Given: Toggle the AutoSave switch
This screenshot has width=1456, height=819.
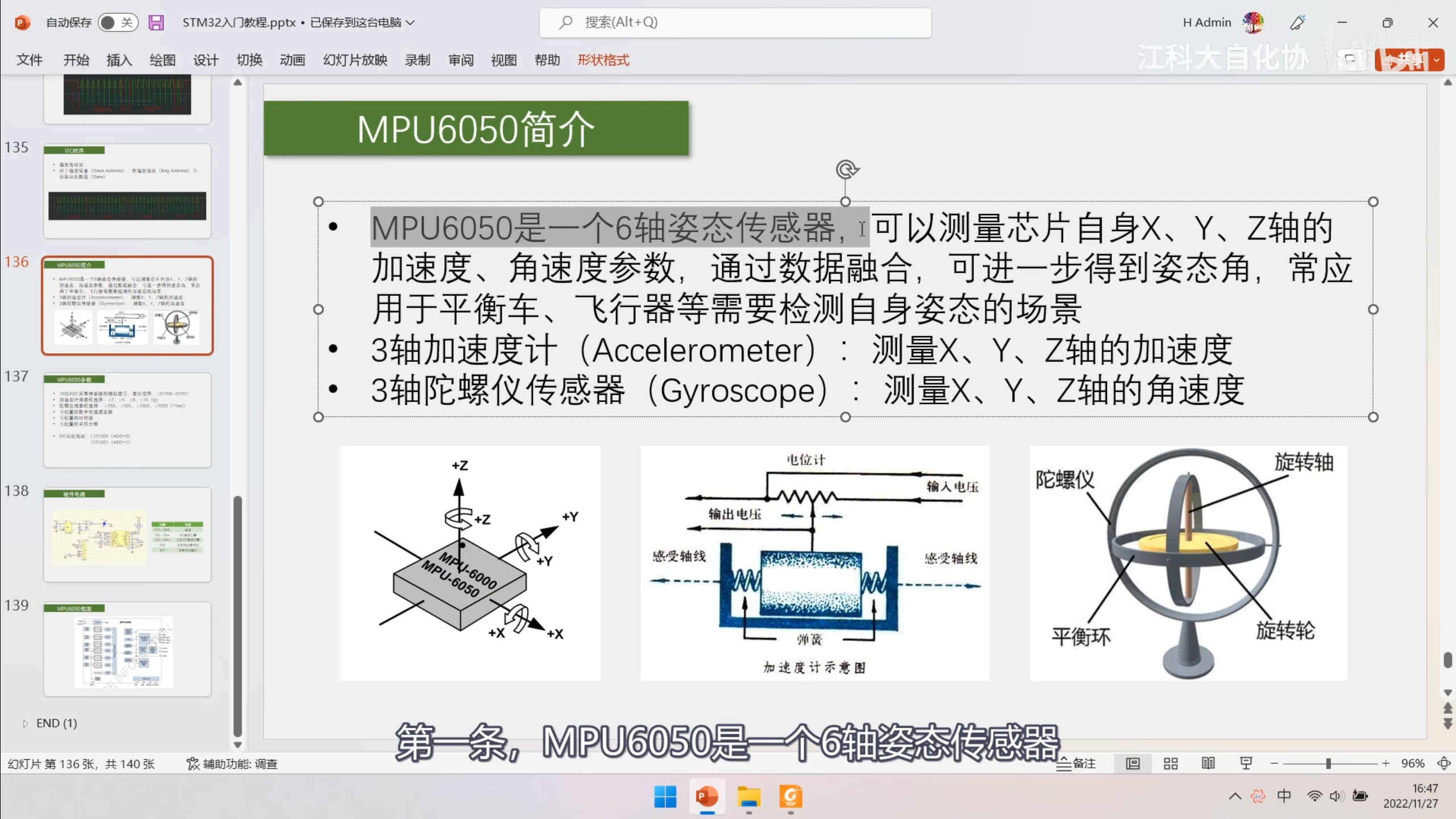Looking at the screenshot, I should pyautogui.click(x=118, y=23).
